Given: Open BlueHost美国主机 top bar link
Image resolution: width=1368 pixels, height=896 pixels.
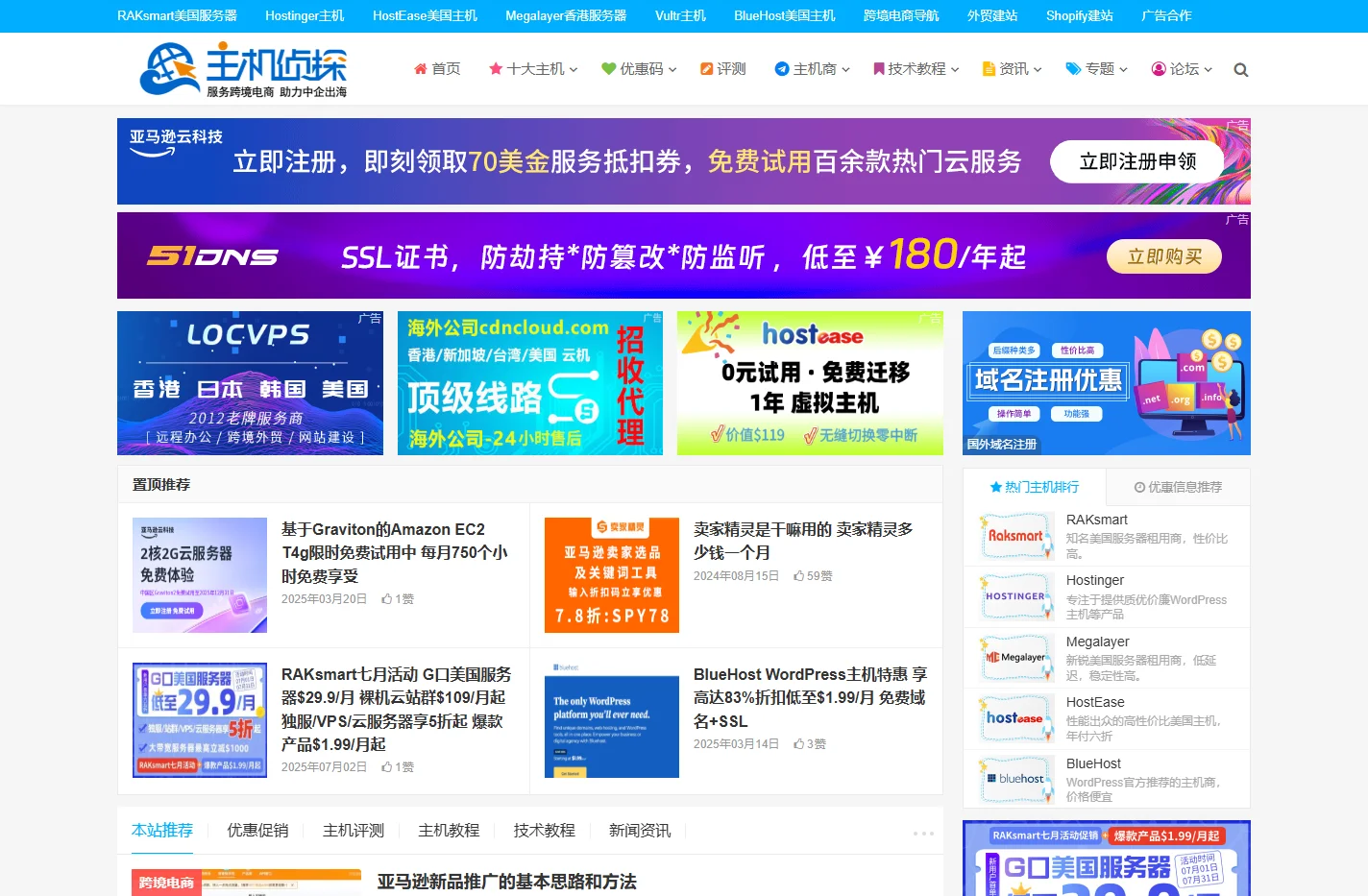Looking at the screenshot, I should (x=784, y=15).
